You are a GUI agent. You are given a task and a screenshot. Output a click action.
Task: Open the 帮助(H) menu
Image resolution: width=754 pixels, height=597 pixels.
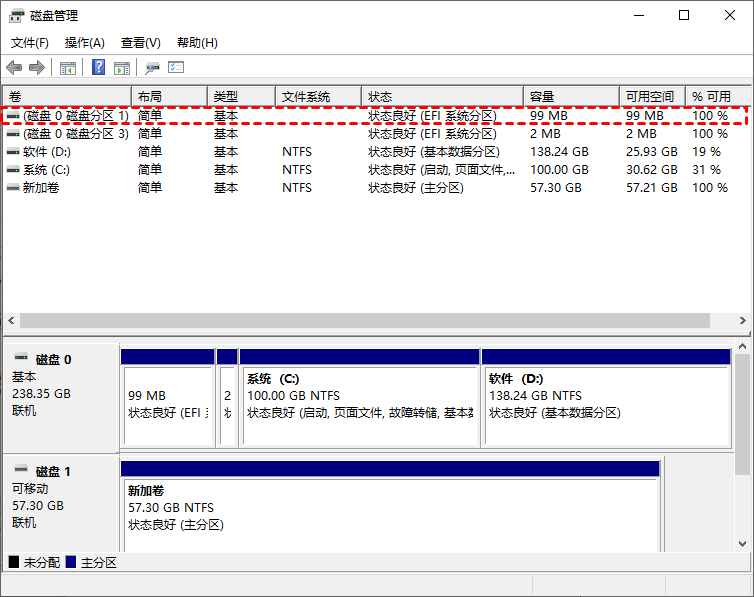(x=197, y=43)
